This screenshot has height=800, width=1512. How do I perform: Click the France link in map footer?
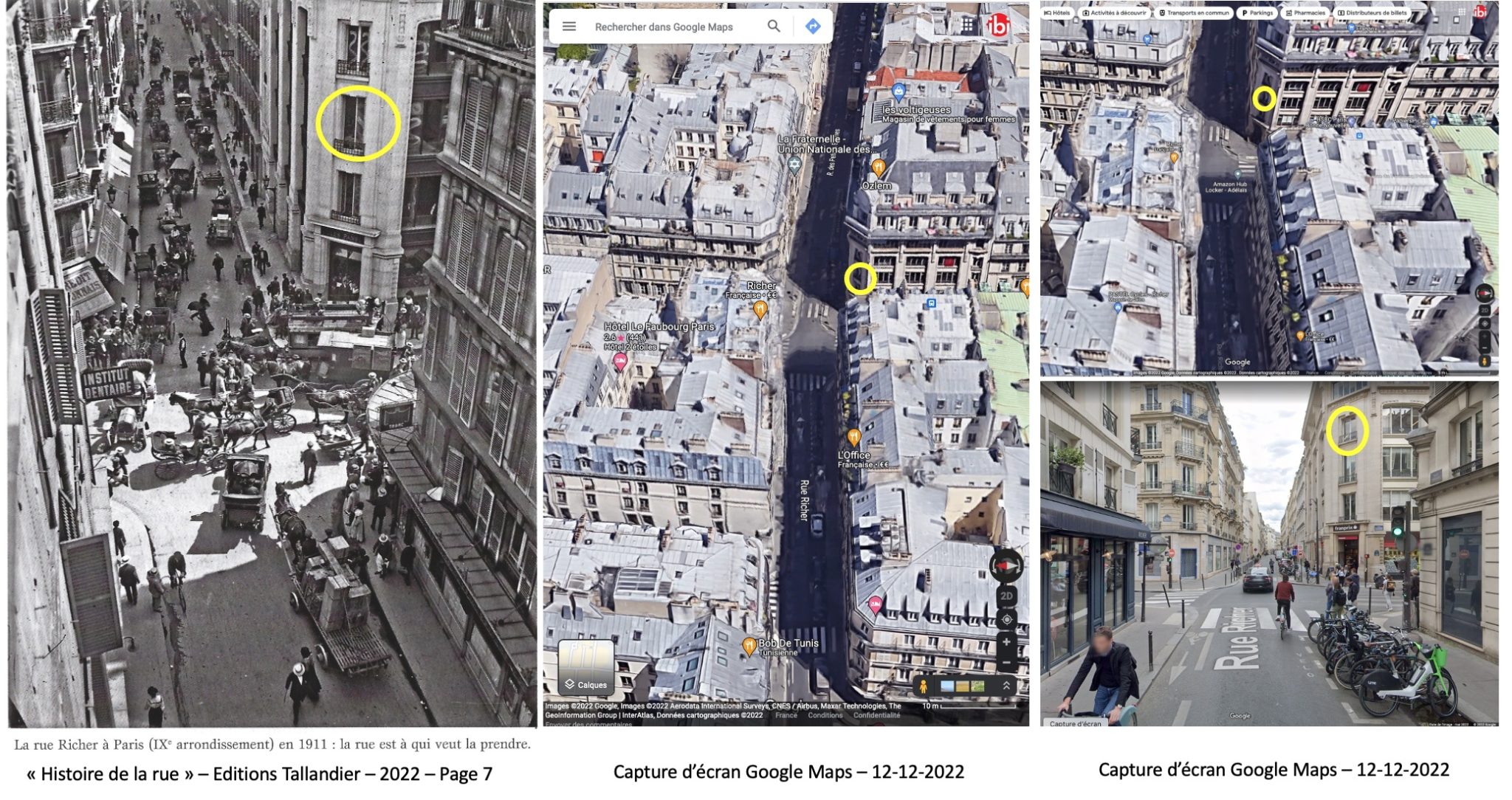point(786,715)
